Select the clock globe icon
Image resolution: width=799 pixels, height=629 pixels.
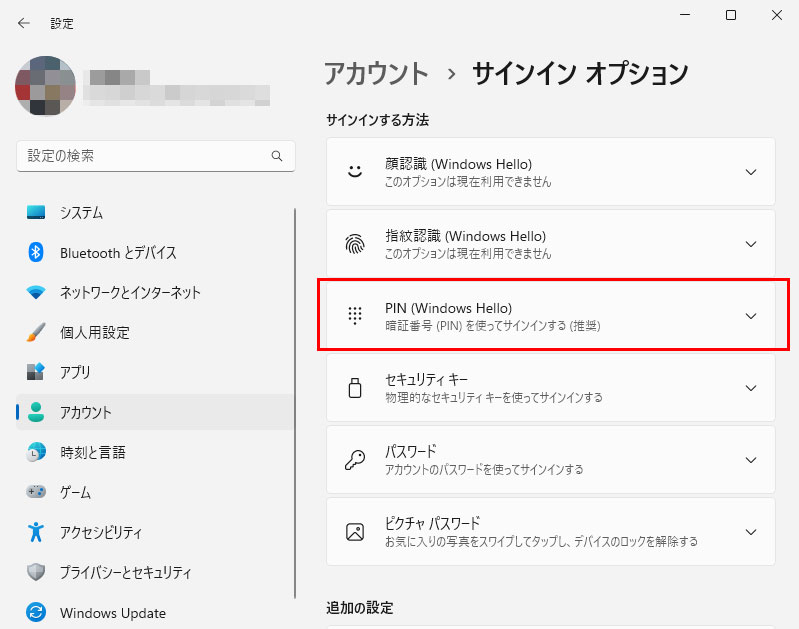(x=36, y=452)
